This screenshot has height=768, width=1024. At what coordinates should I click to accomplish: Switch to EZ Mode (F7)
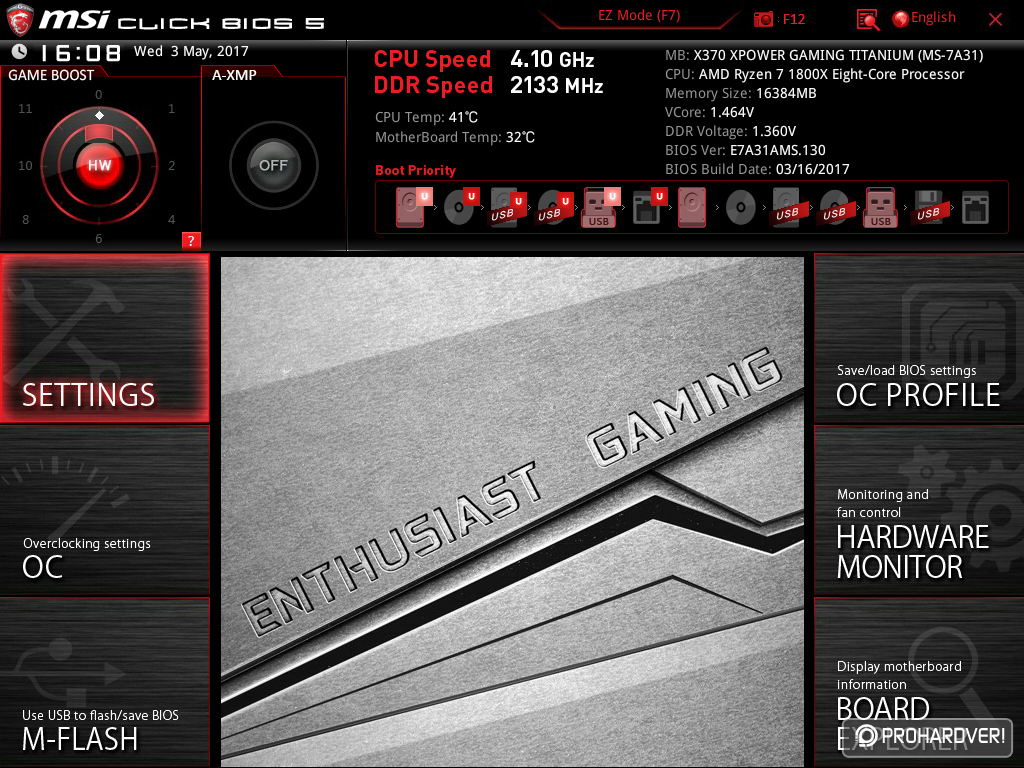coord(639,16)
